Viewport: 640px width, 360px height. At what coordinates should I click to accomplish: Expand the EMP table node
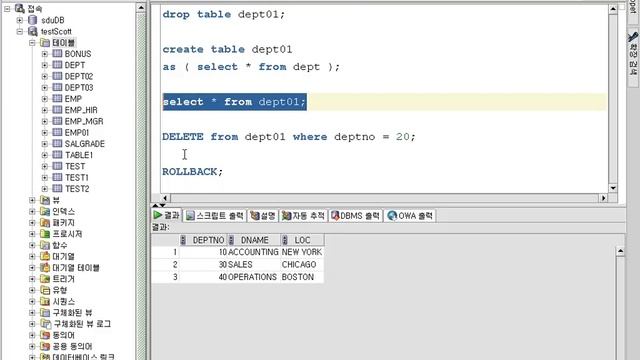click(45, 99)
